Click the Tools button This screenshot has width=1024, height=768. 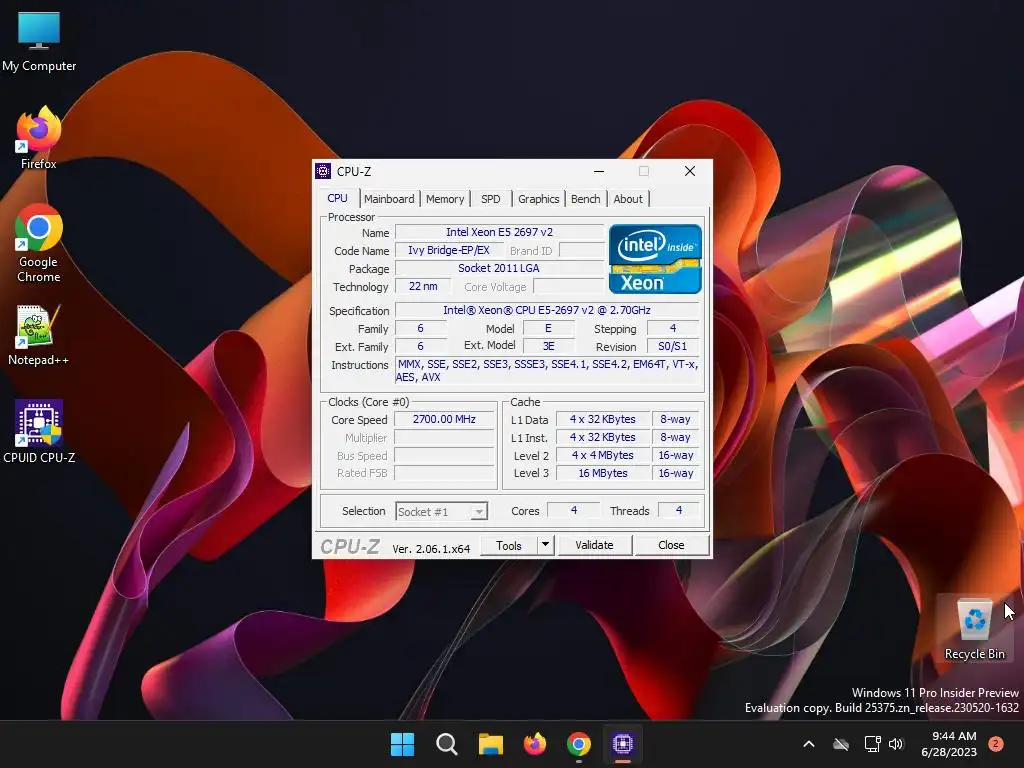[509, 545]
